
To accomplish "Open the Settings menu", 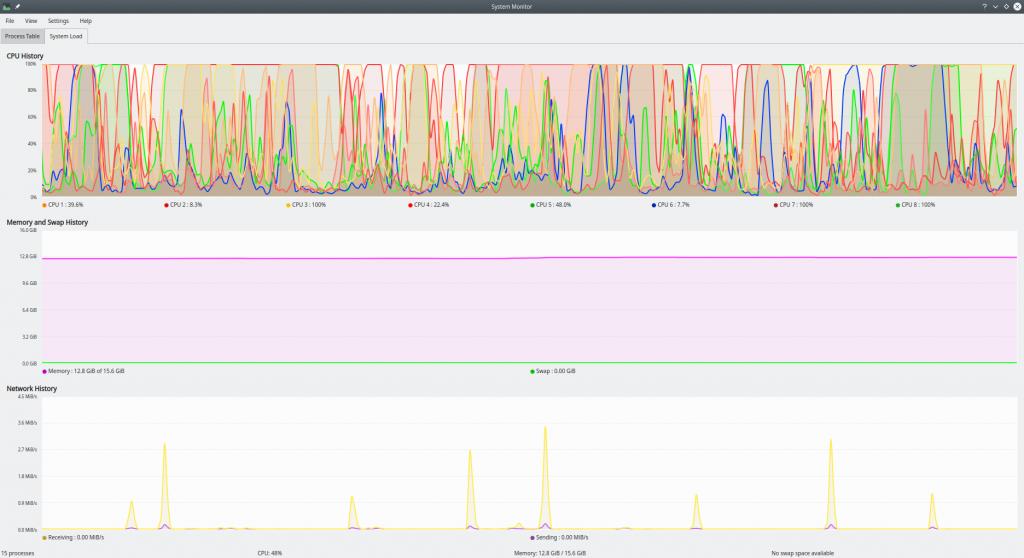I will 59,20.
